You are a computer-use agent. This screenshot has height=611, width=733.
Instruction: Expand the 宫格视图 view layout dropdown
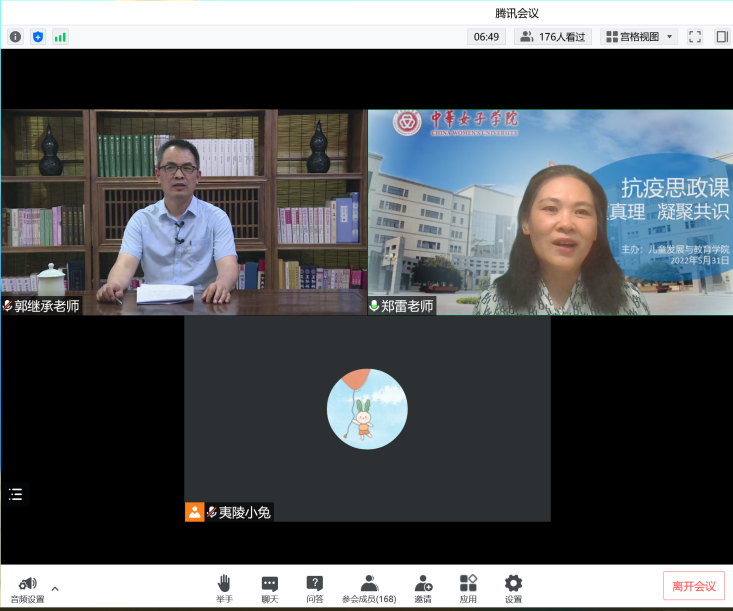[x=640, y=37]
